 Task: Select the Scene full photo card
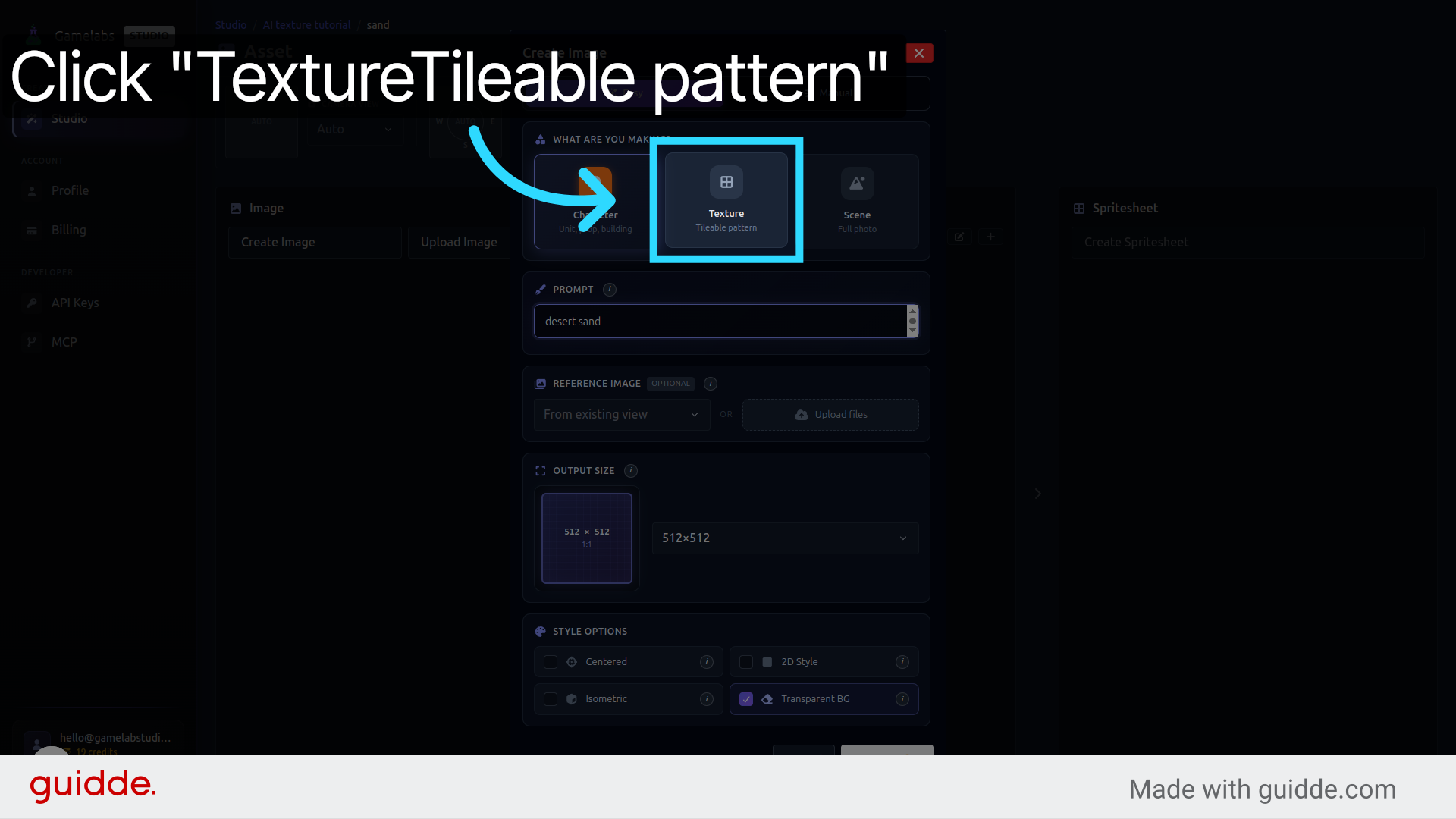click(x=857, y=202)
